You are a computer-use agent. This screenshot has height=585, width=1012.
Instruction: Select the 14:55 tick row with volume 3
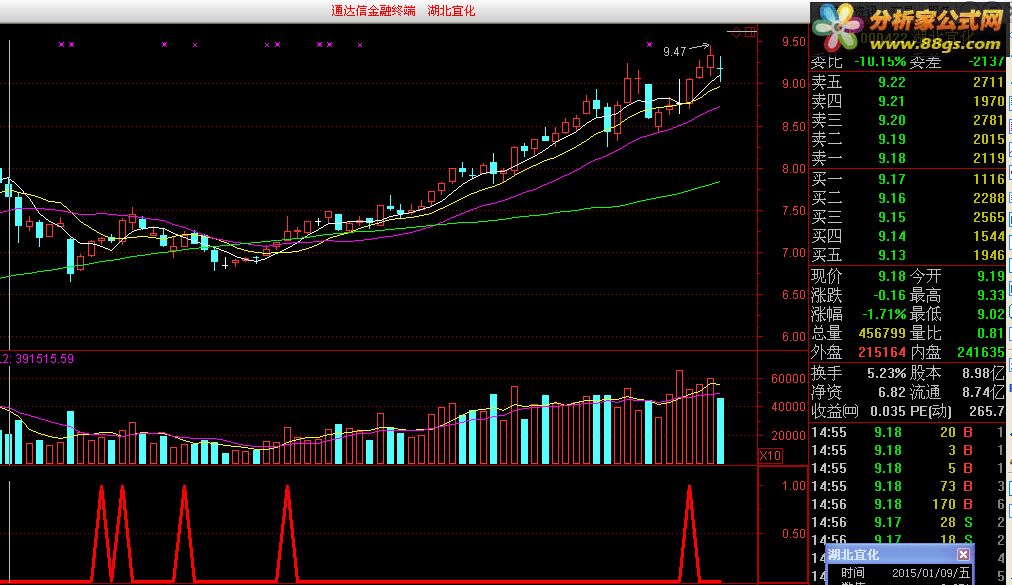click(x=907, y=451)
